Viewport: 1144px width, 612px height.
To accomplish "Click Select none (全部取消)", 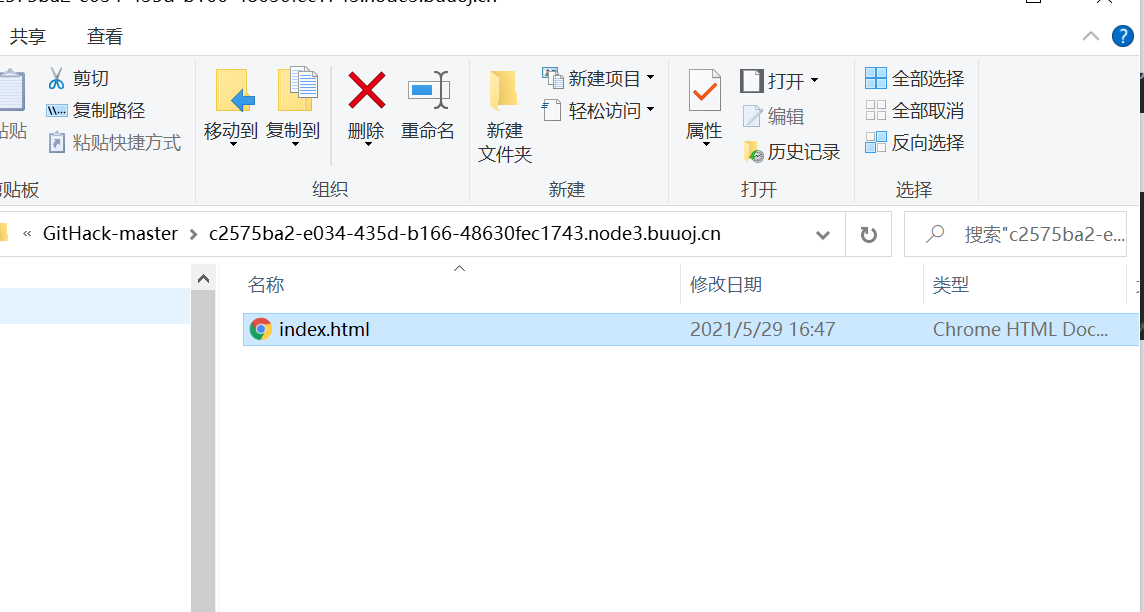I will (x=915, y=111).
